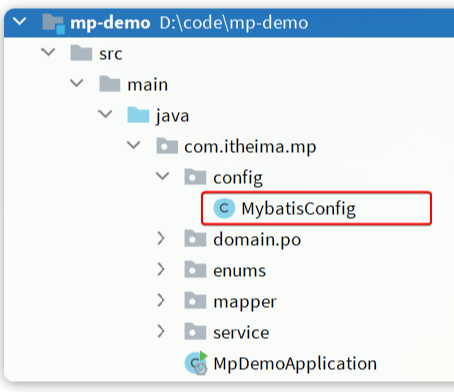The width and height of the screenshot is (454, 392).
Task: Select the mapper package label
Action: pyautogui.click(x=245, y=302)
